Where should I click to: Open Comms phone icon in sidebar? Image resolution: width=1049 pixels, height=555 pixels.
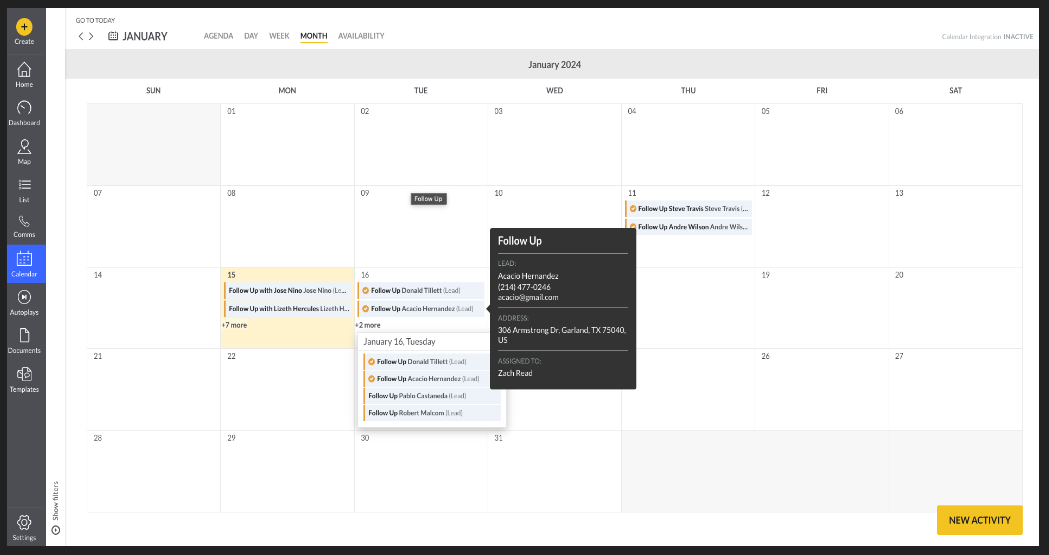point(24,227)
